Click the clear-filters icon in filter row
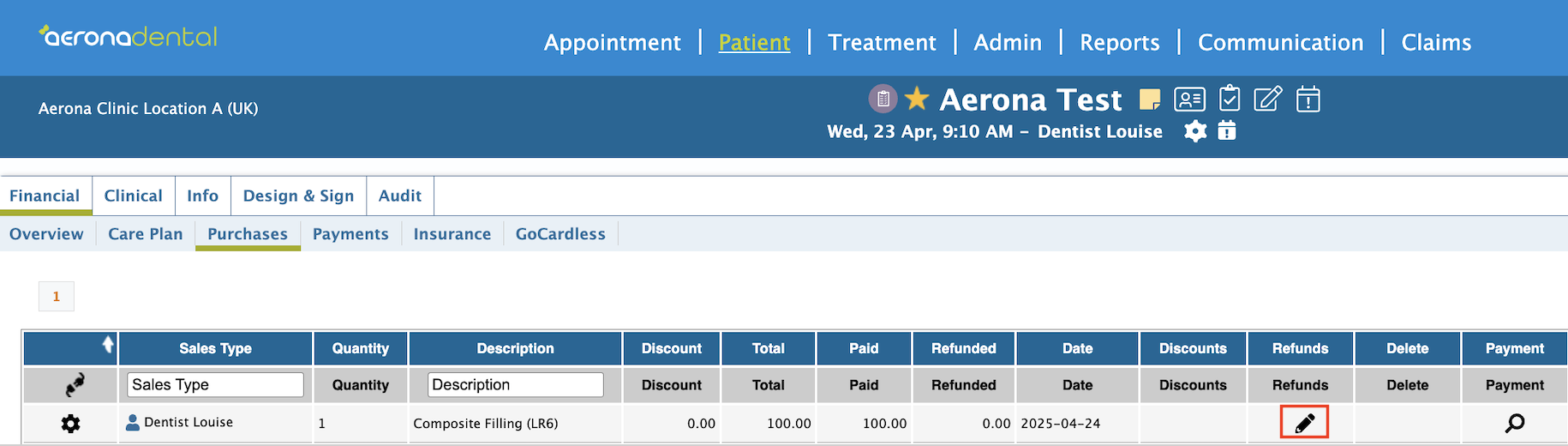Image resolution: width=1568 pixels, height=446 pixels. [75, 385]
